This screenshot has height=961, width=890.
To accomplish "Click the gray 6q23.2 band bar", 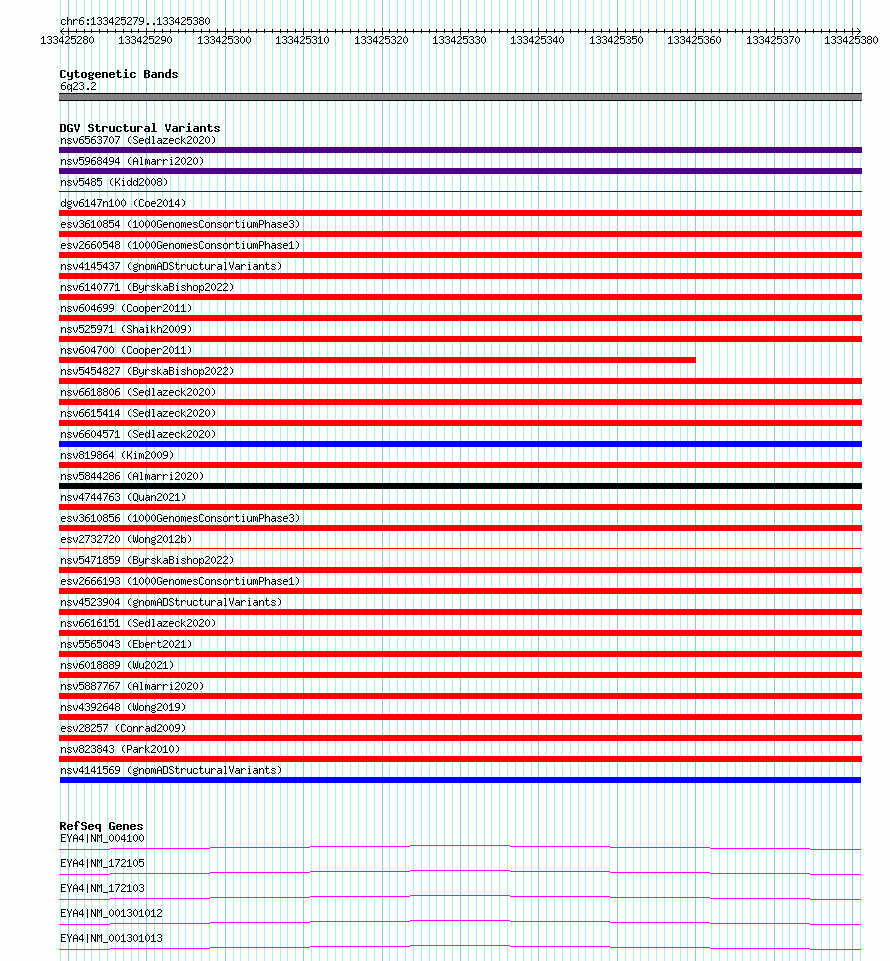I will [x=460, y=97].
